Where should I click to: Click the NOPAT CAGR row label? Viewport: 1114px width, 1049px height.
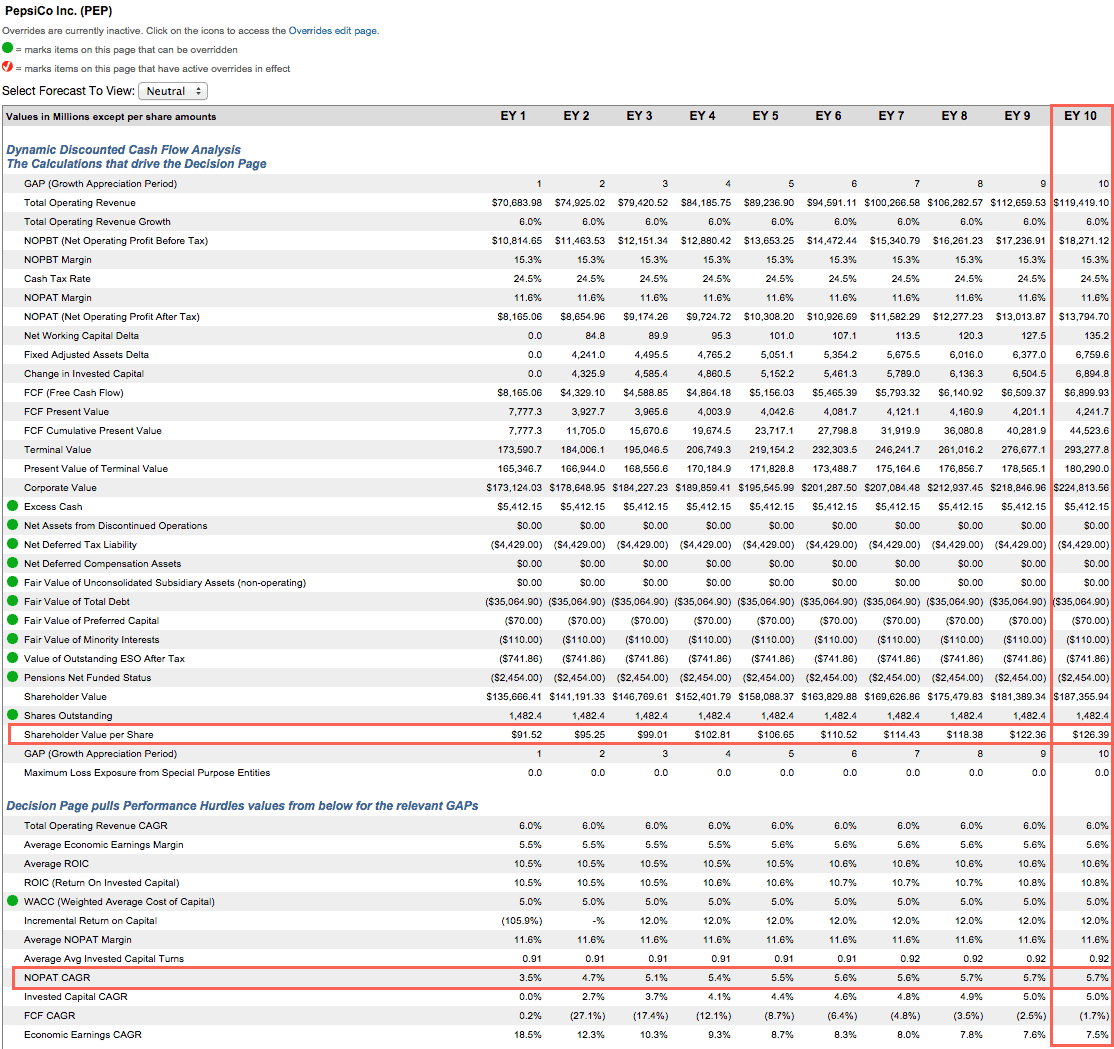point(58,977)
